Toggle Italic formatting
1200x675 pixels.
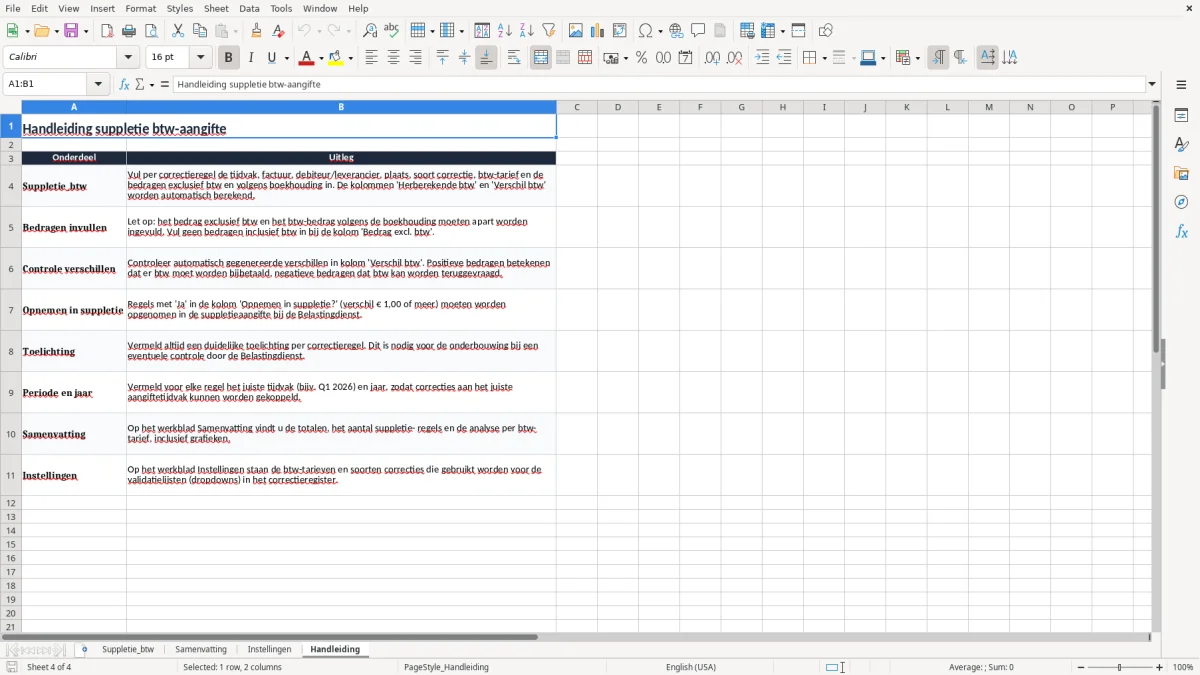pyautogui.click(x=251, y=58)
